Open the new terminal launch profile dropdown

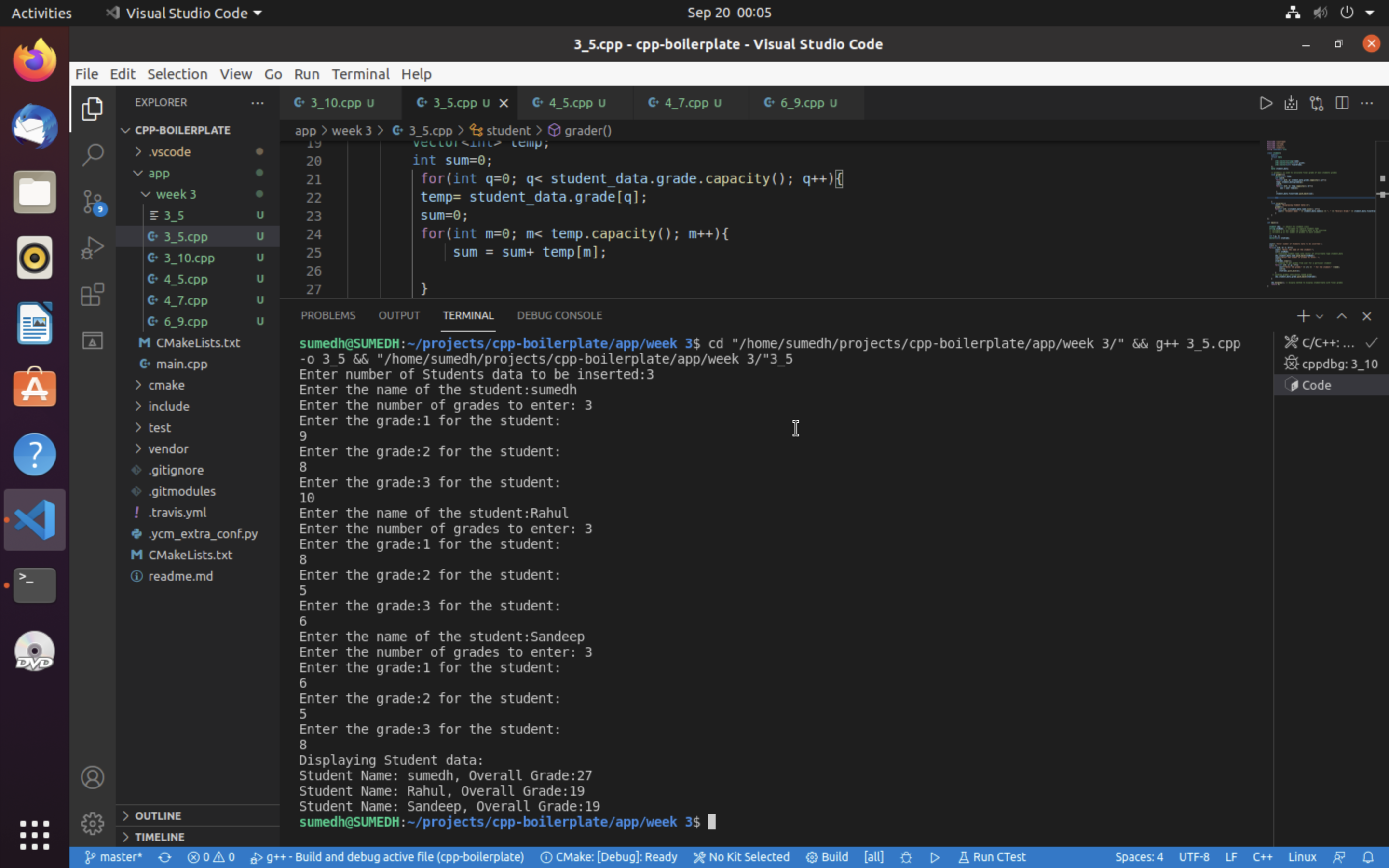click(x=1320, y=316)
